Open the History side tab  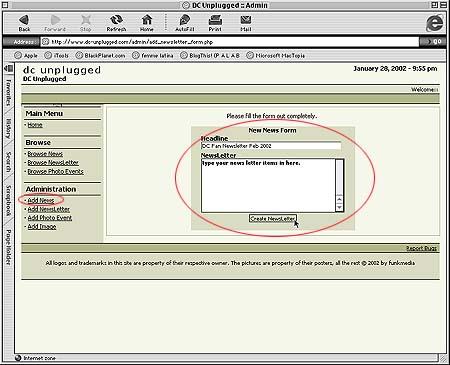[x=8, y=129]
